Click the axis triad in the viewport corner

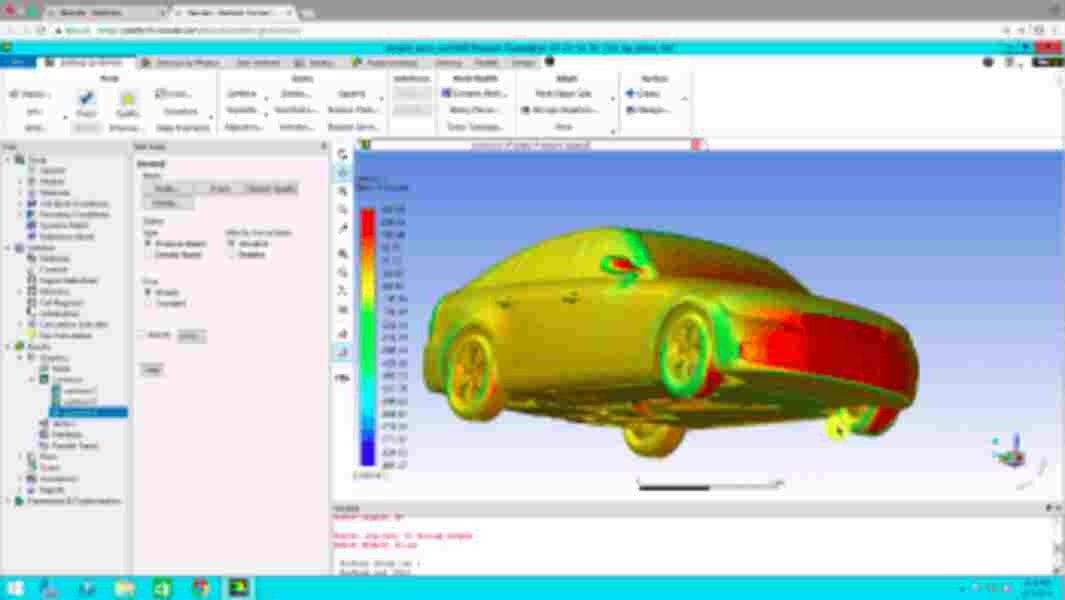pos(1012,452)
